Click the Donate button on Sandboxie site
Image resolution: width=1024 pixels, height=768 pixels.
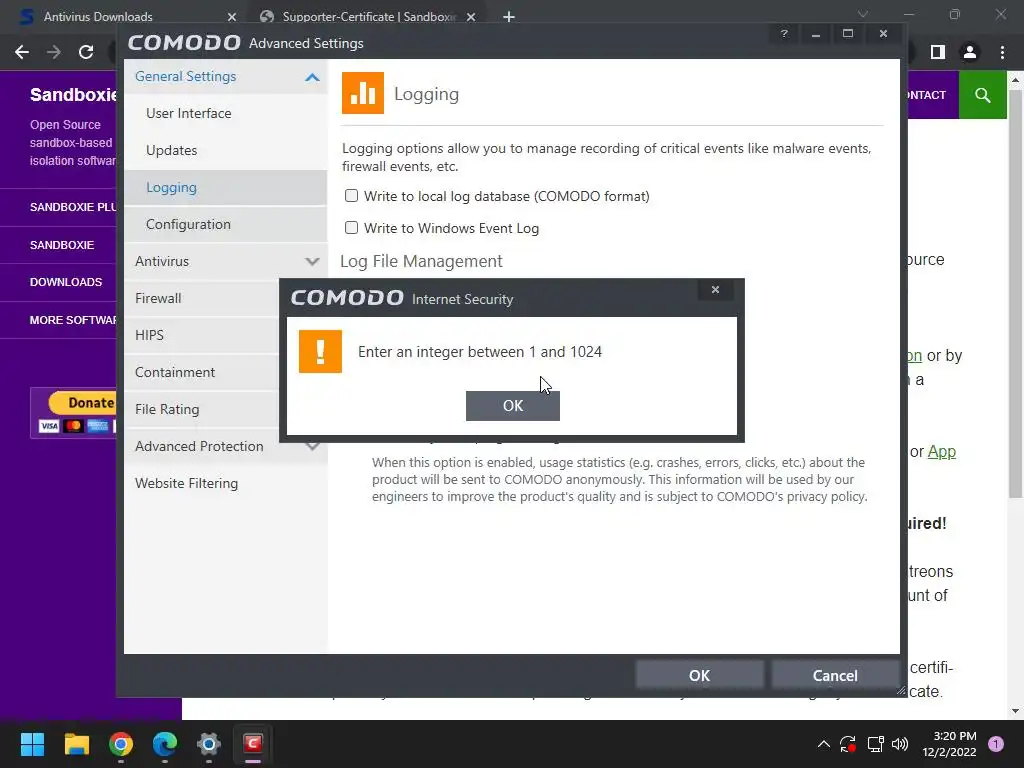pos(82,402)
